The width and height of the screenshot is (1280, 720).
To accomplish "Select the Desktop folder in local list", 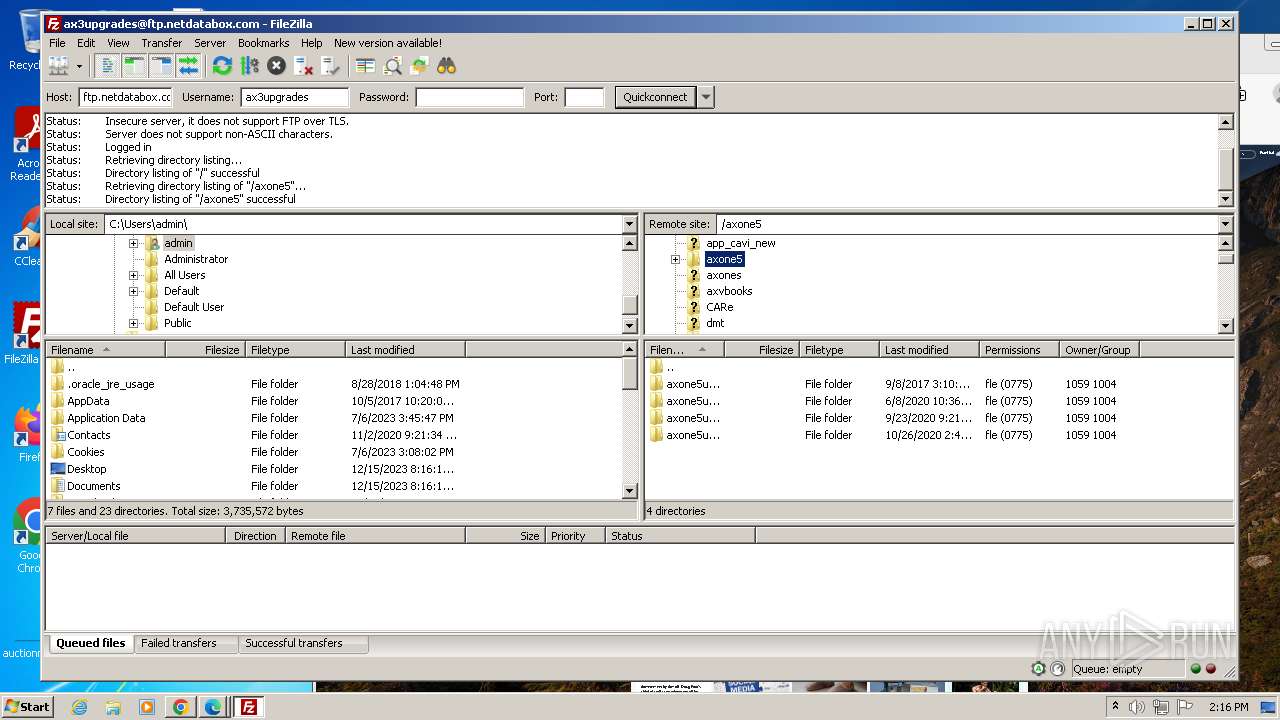I will tap(86, 469).
